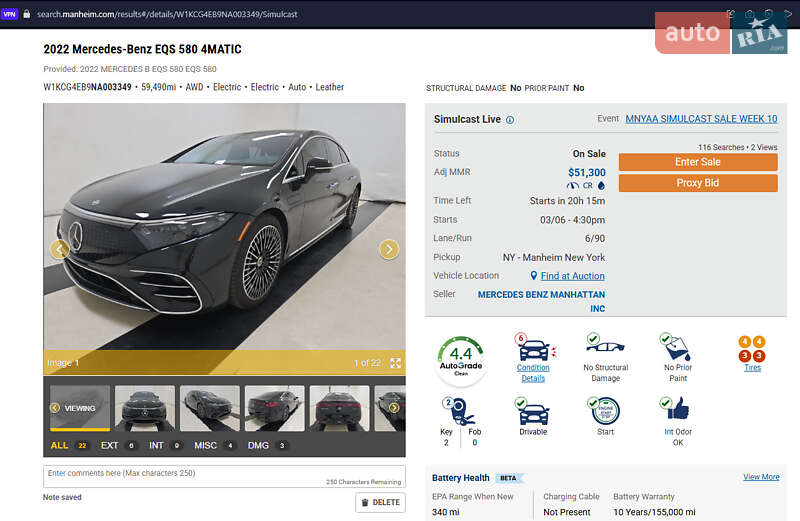Click the '340 mi' EPA range value
Viewport: 800px width, 521px height.
pyautogui.click(x=445, y=512)
